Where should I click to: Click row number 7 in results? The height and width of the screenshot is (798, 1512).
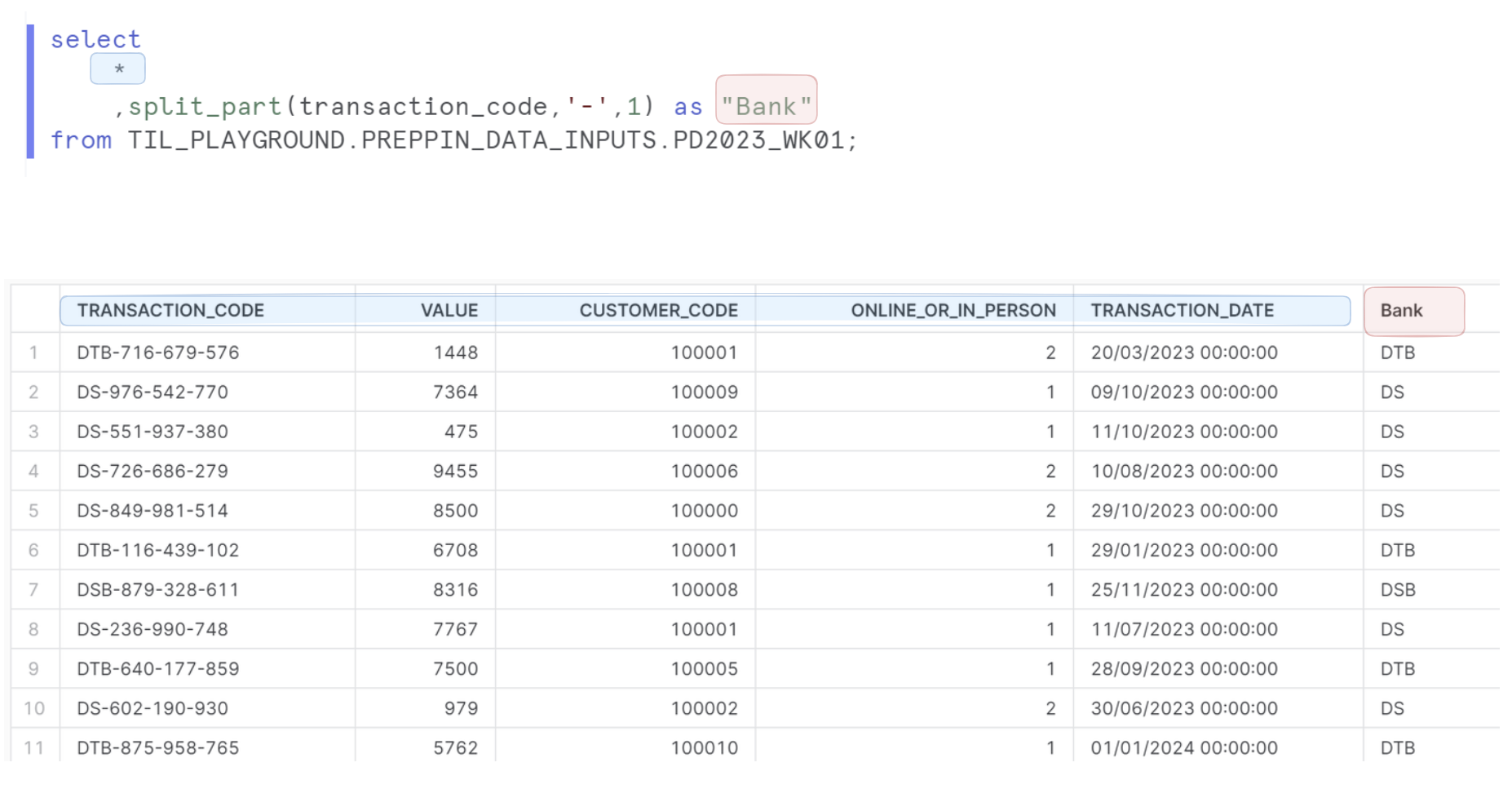pos(33,590)
